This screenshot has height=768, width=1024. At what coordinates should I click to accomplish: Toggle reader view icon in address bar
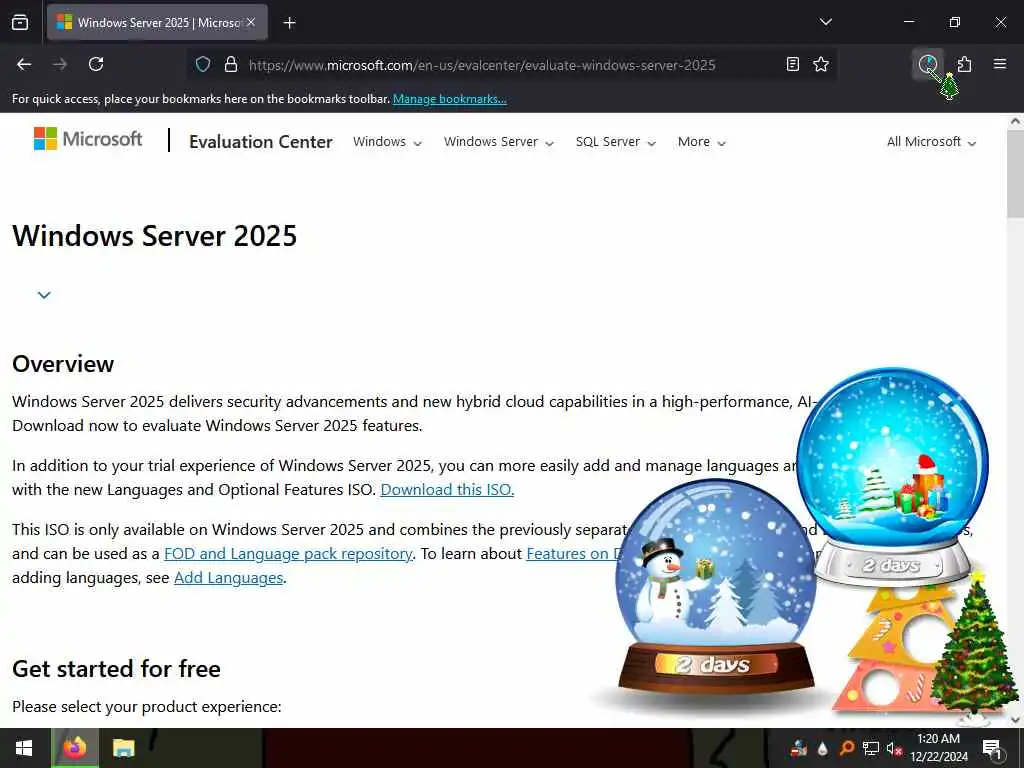pos(792,64)
